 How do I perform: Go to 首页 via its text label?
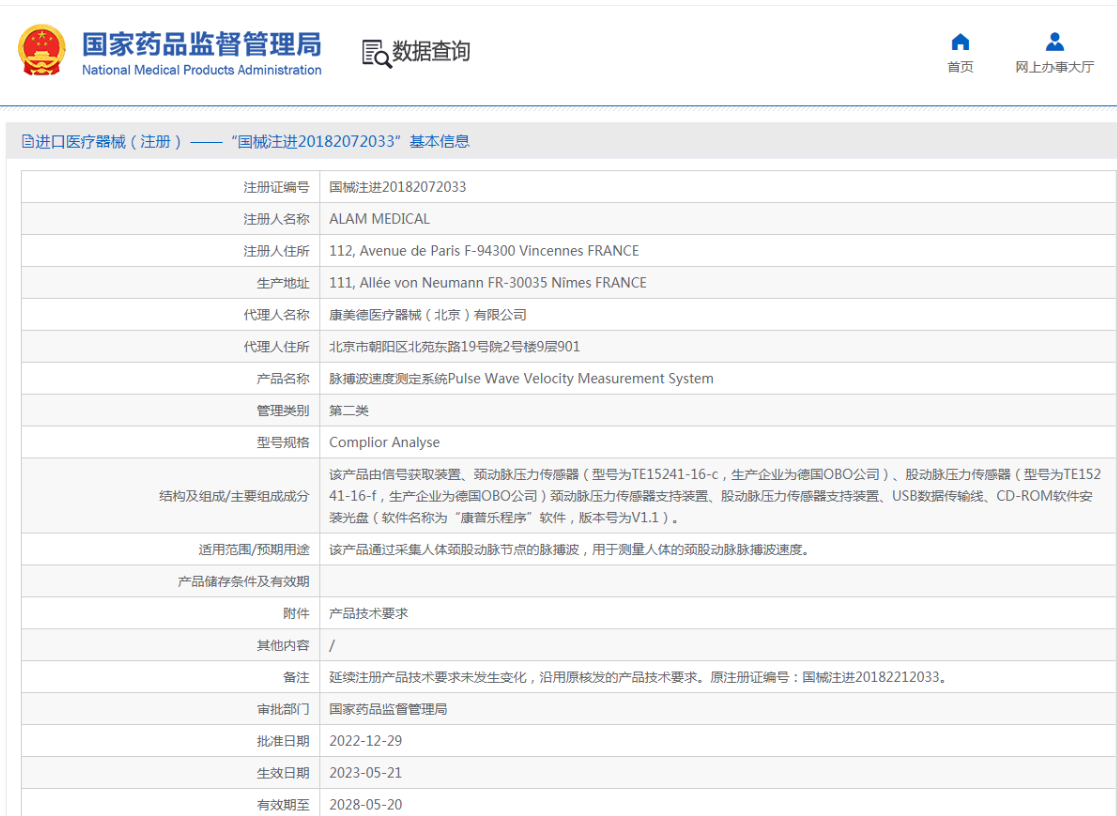point(960,67)
